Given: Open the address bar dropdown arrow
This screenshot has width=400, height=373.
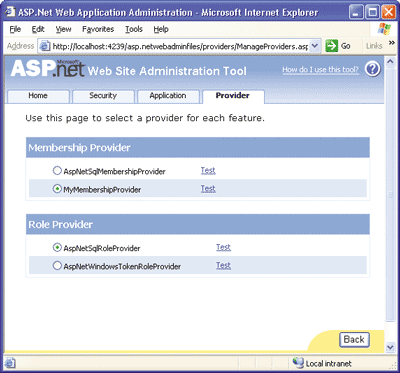Looking at the screenshot, I should [315, 46].
